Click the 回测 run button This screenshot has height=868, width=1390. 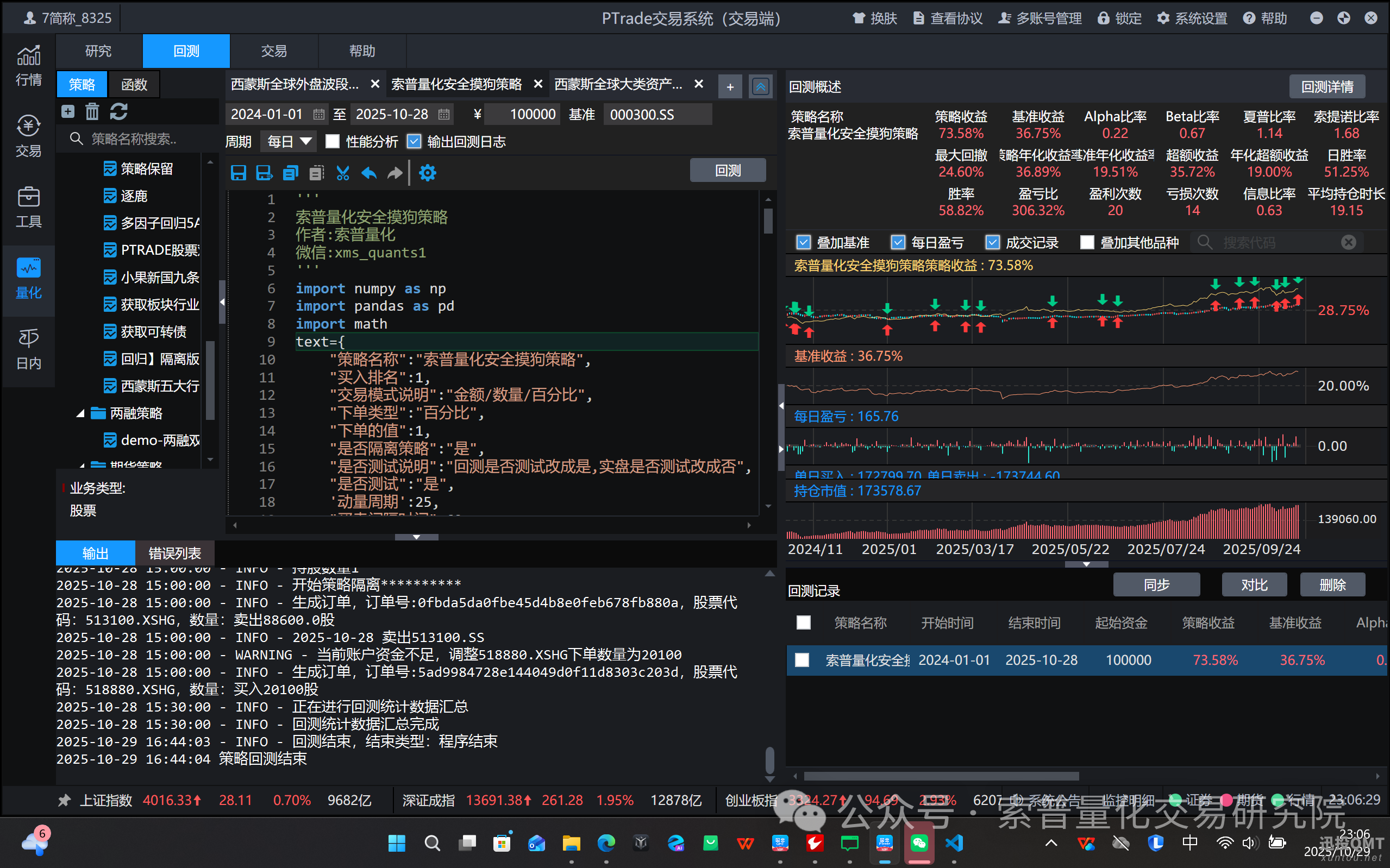(728, 171)
